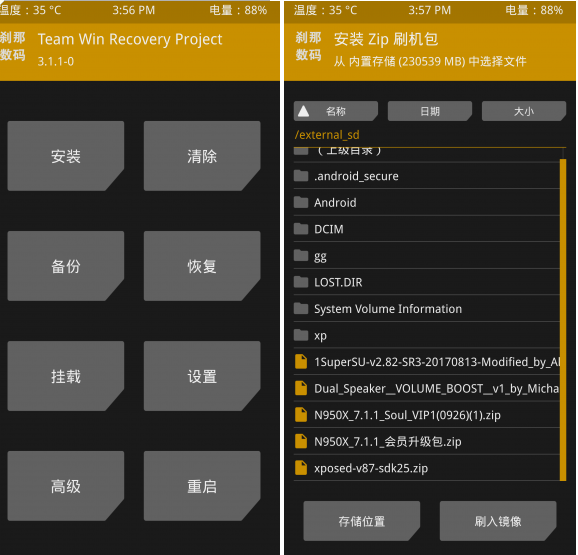Click the 3.1.1-0 version text
The height and width of the screenshot is (555, 578).
(x=56, y=61)
